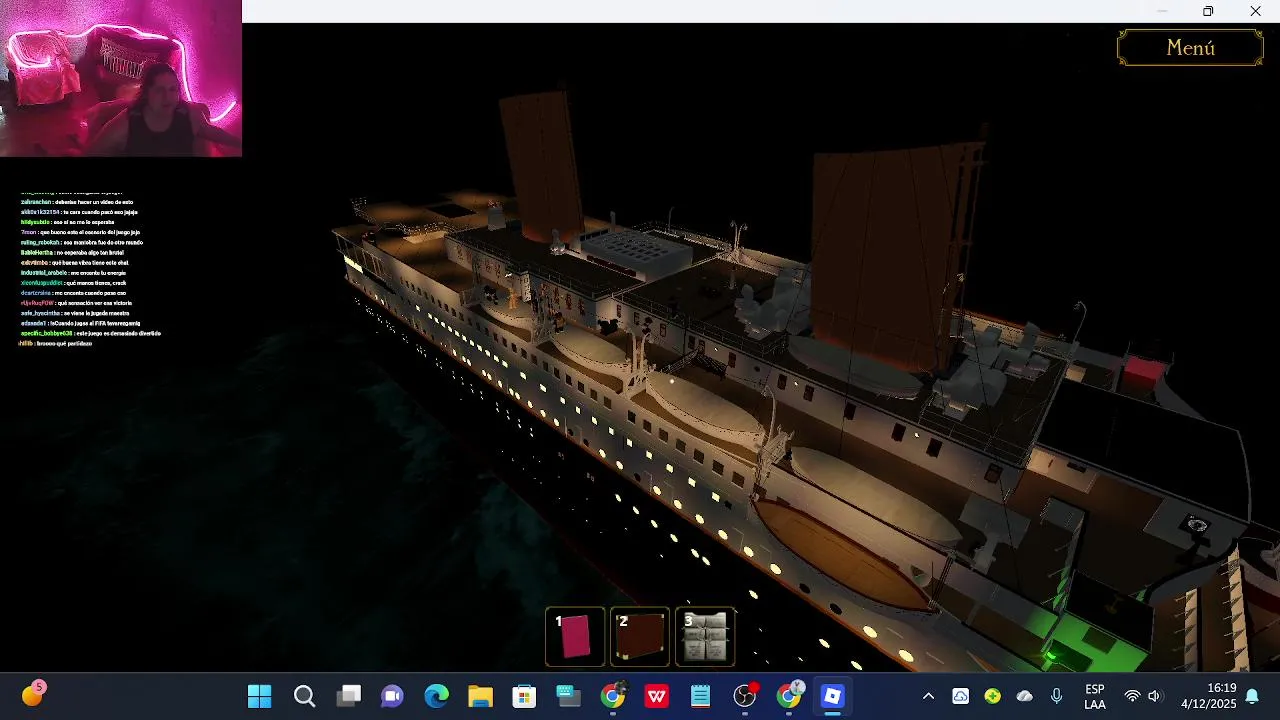Select hotbar slot 1 pink item

575,637
